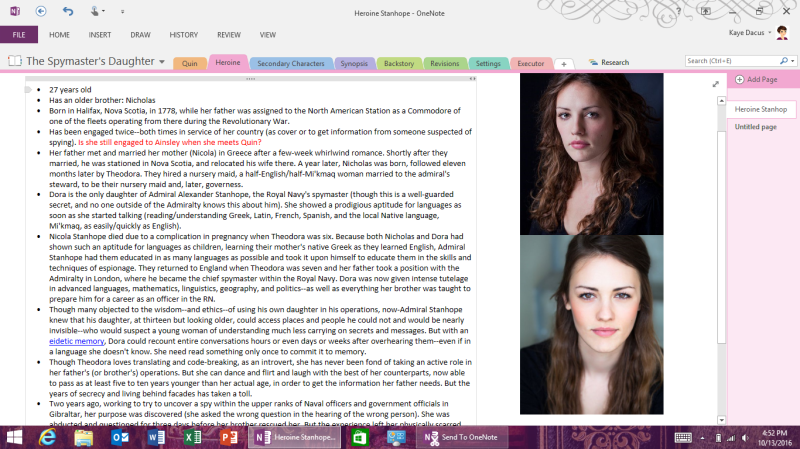Open Send To OneNote taskbar item
Viewport: 800px width, 449px height.
click(x=459, y=437)
